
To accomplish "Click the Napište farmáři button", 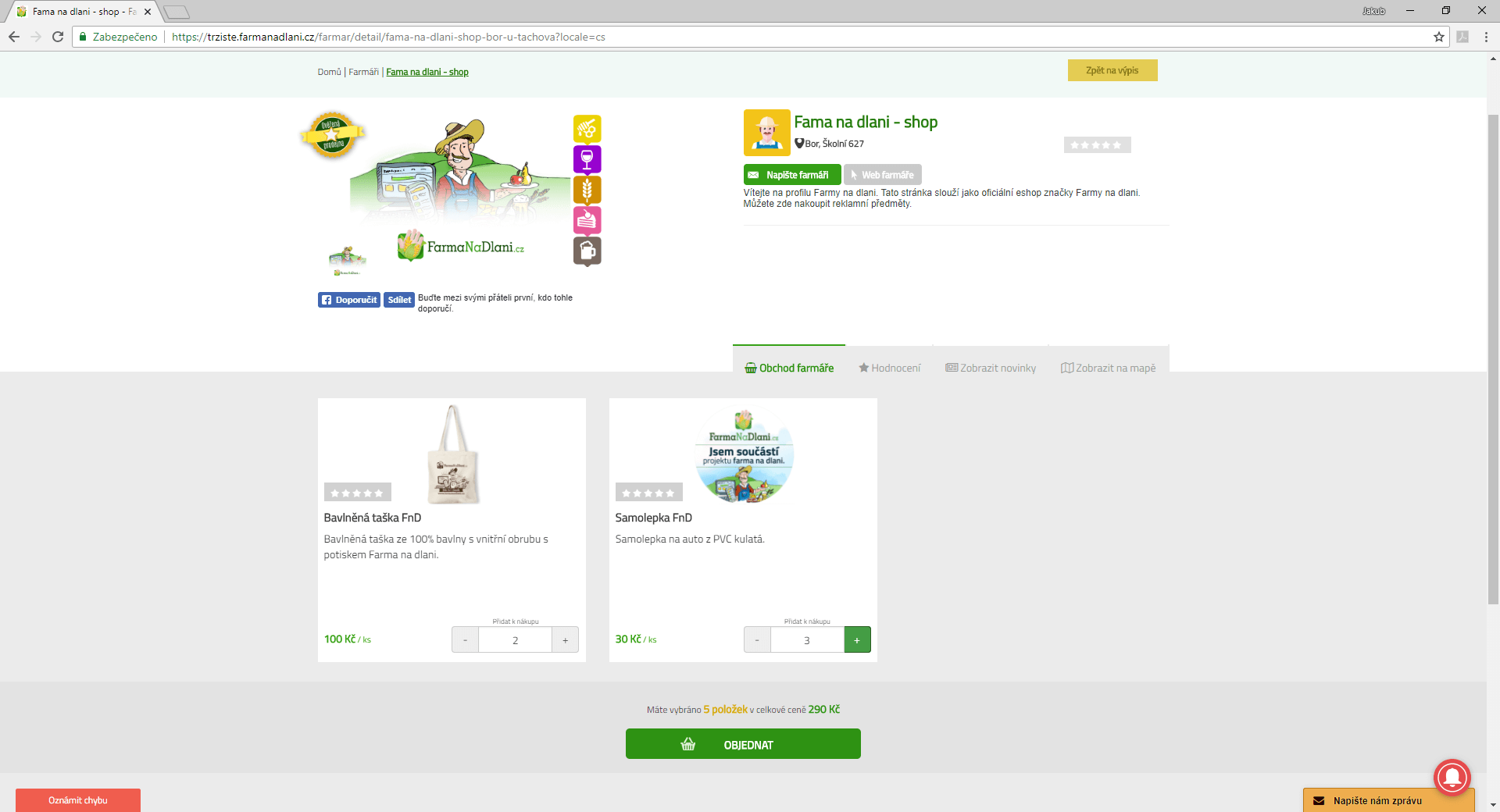I will pos(791,175).
